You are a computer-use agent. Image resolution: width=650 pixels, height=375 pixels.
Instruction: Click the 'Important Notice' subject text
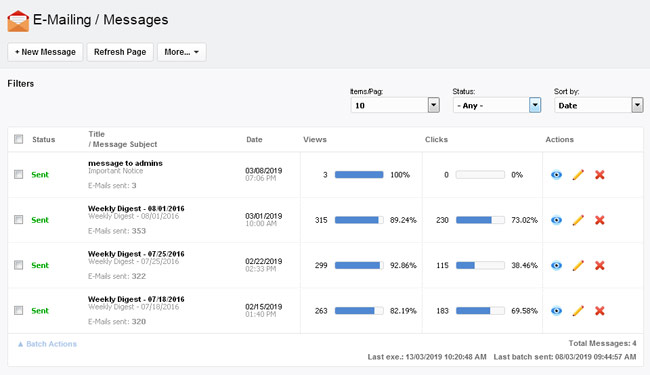click(115, 171)
